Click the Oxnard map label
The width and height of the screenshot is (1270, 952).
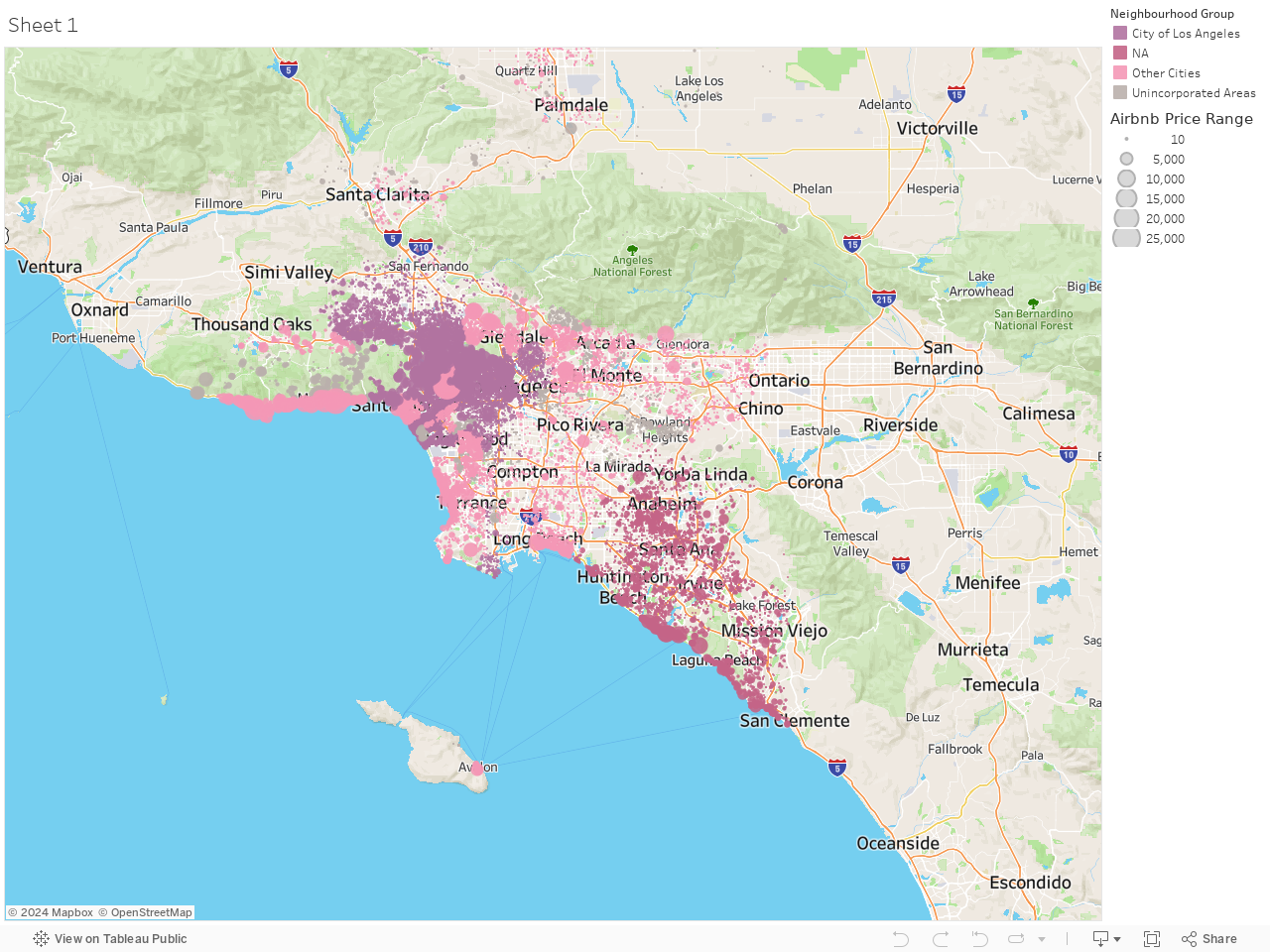pos(99,309)
